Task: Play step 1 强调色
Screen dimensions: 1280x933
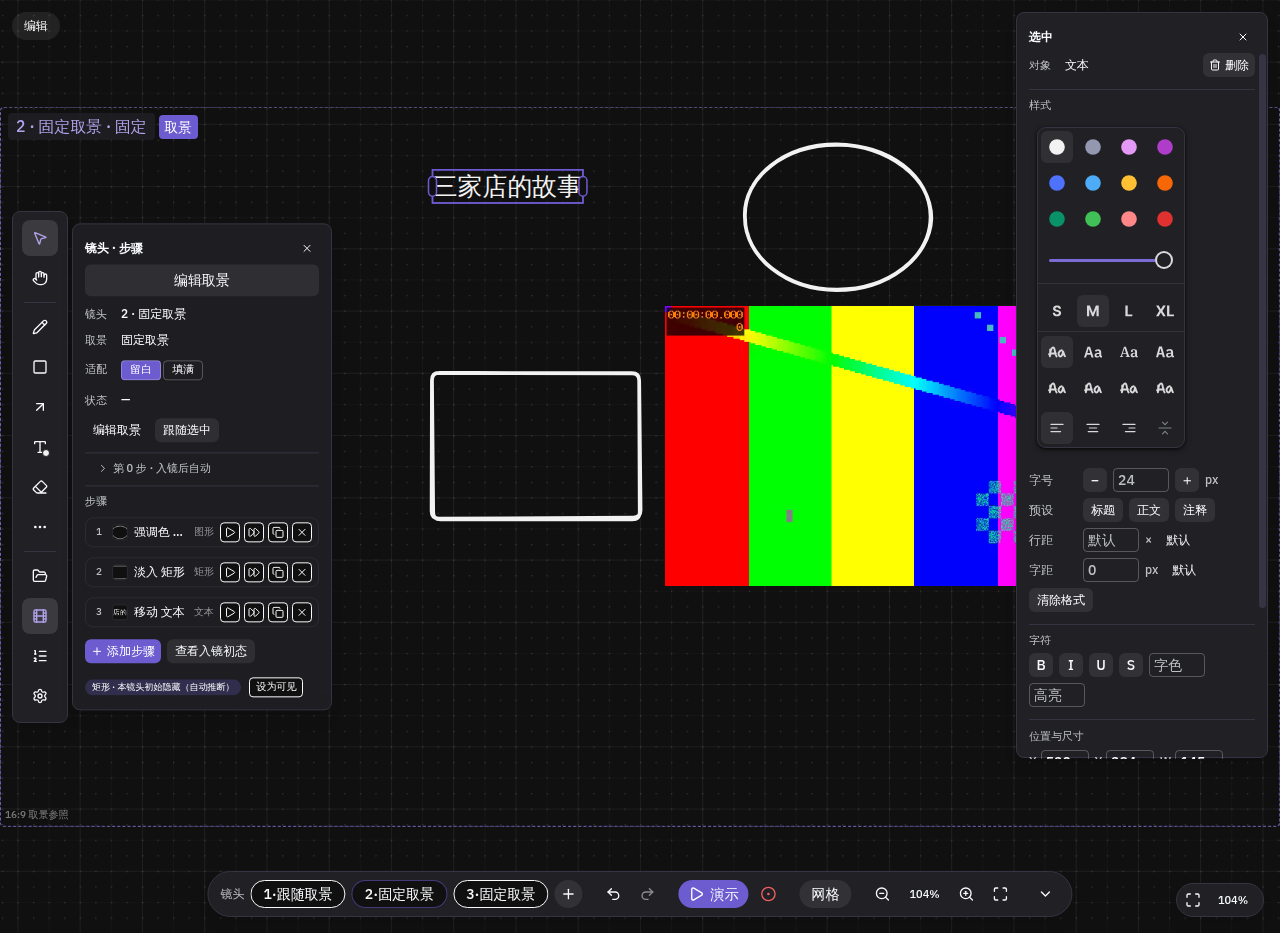Action: coord(230,532)
